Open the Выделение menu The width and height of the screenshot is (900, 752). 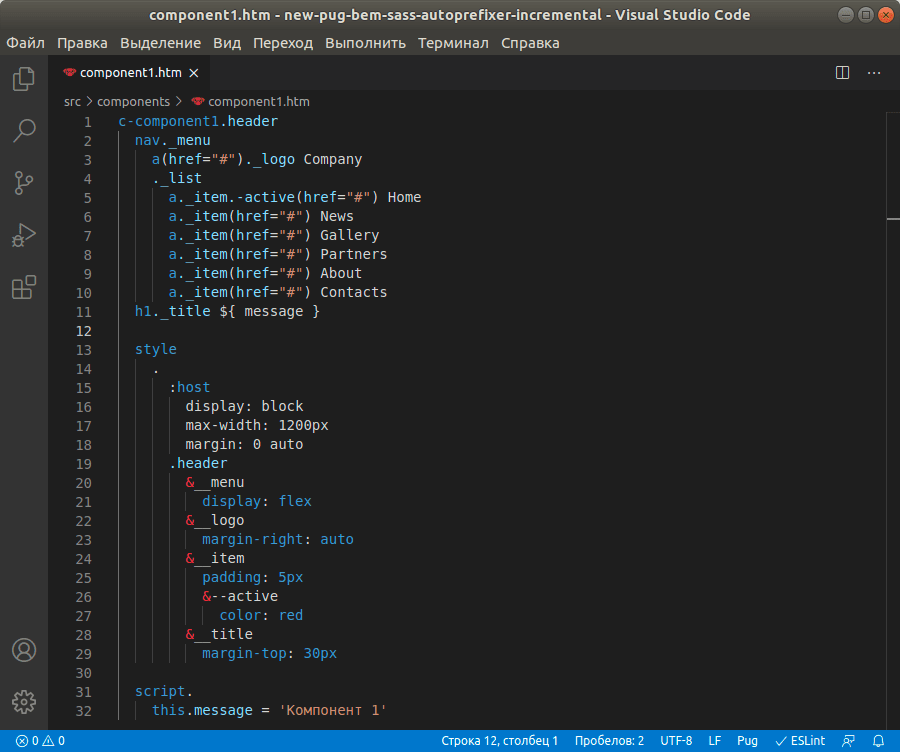tap(160, 43)
